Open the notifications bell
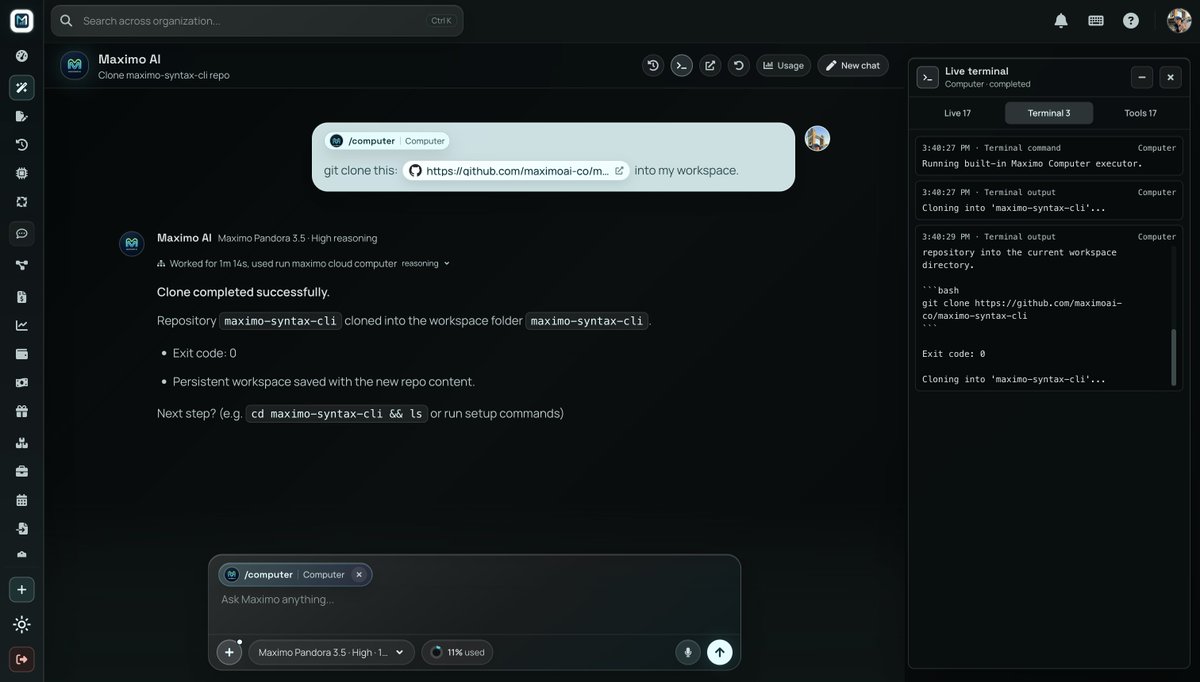This screenshot has width=1200, height=682. coord(1061,20)
